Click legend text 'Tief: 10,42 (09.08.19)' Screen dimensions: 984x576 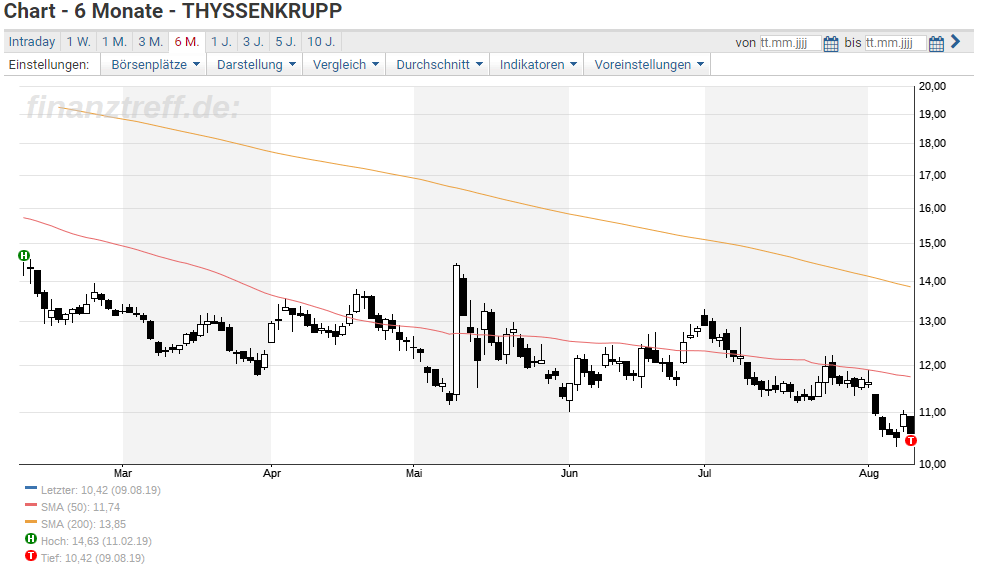click(x=93, y=558)
